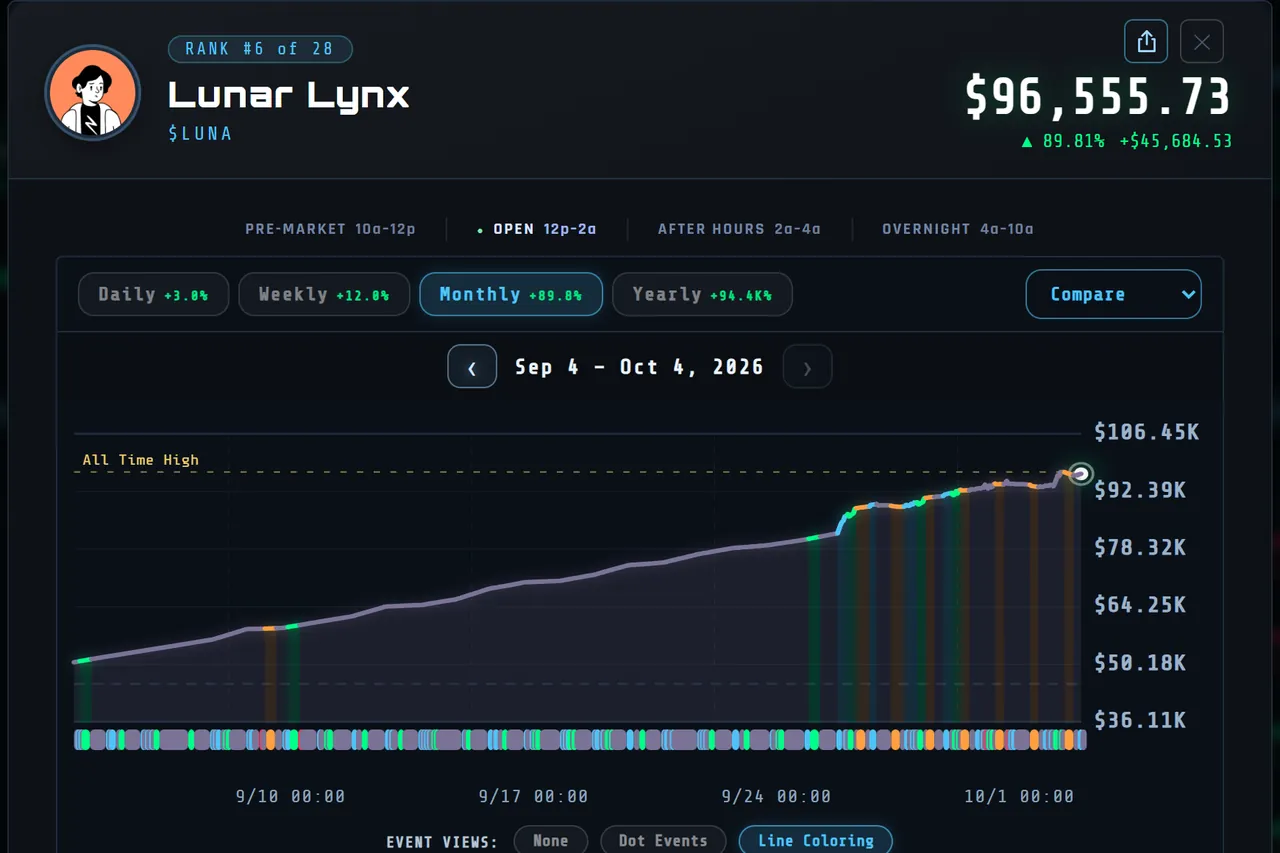Toggle Line Coloring event view
This screenshot has height=853, width=1280.
[815, 840]
